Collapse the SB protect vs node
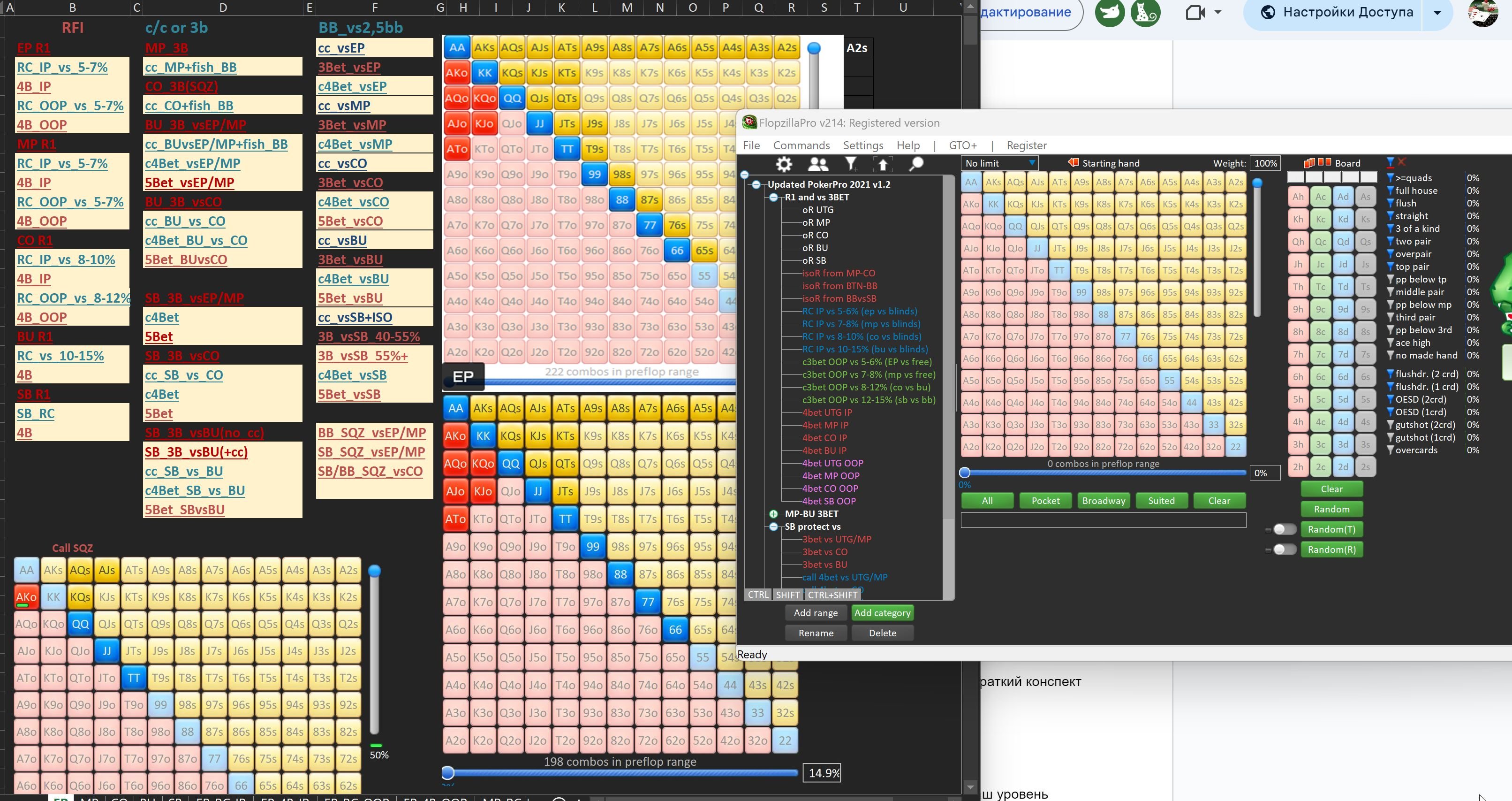This screenshot has height=801, width=1512. click(774, 527)
